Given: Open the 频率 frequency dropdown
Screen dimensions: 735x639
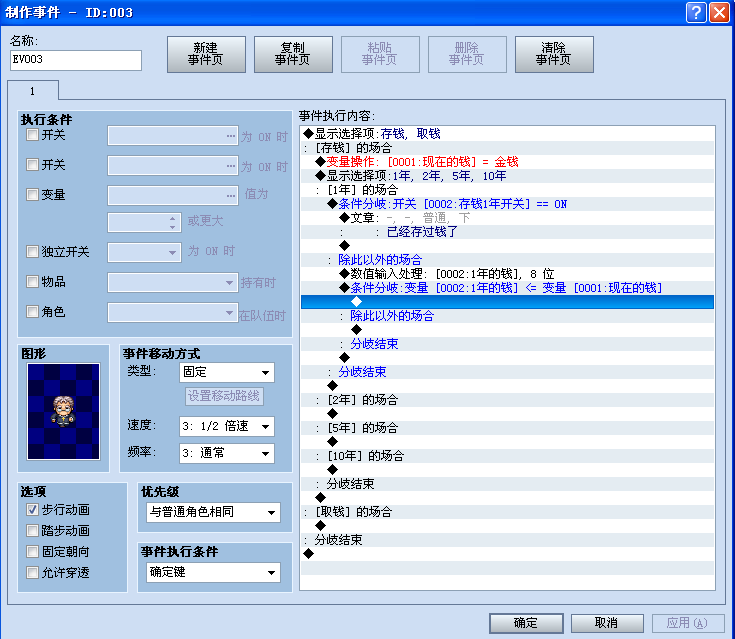Looking at the screenshot, I should coord(227,453).
